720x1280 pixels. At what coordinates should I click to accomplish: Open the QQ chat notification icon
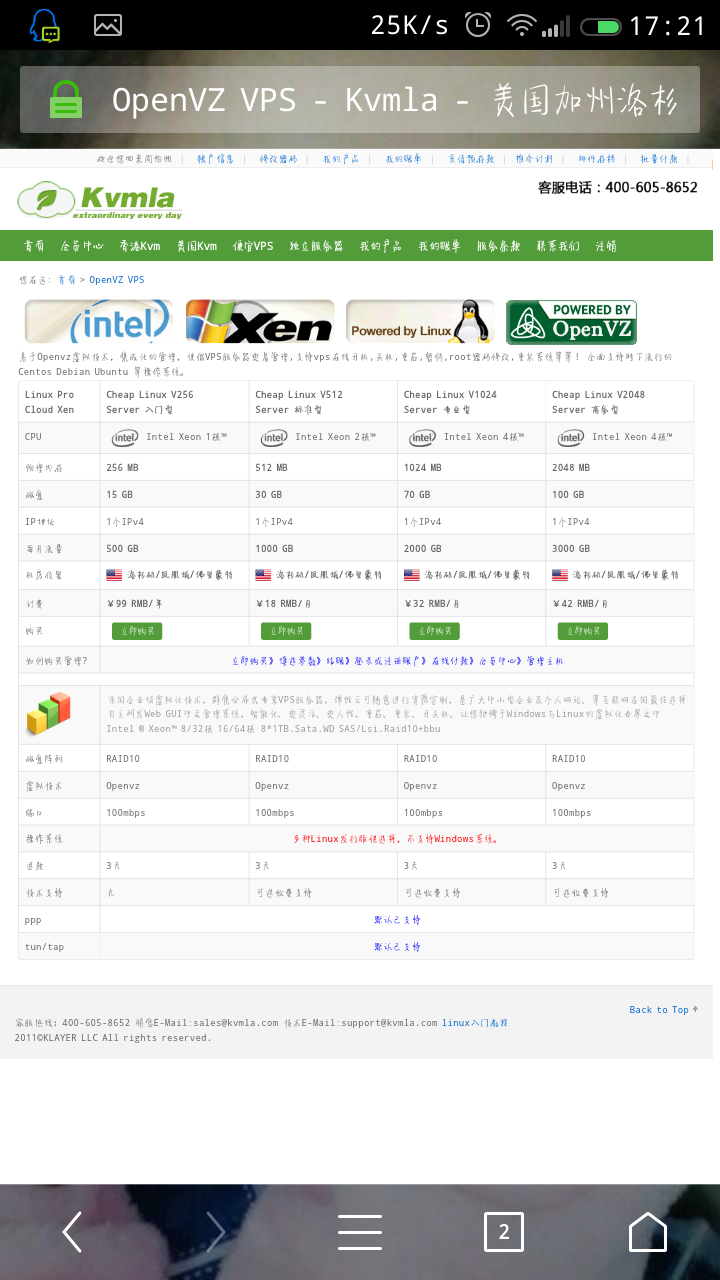44,26
